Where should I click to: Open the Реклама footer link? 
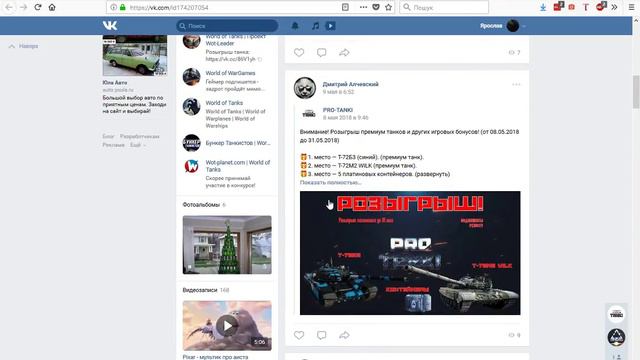pyautogui.click(x=113, y=145)
